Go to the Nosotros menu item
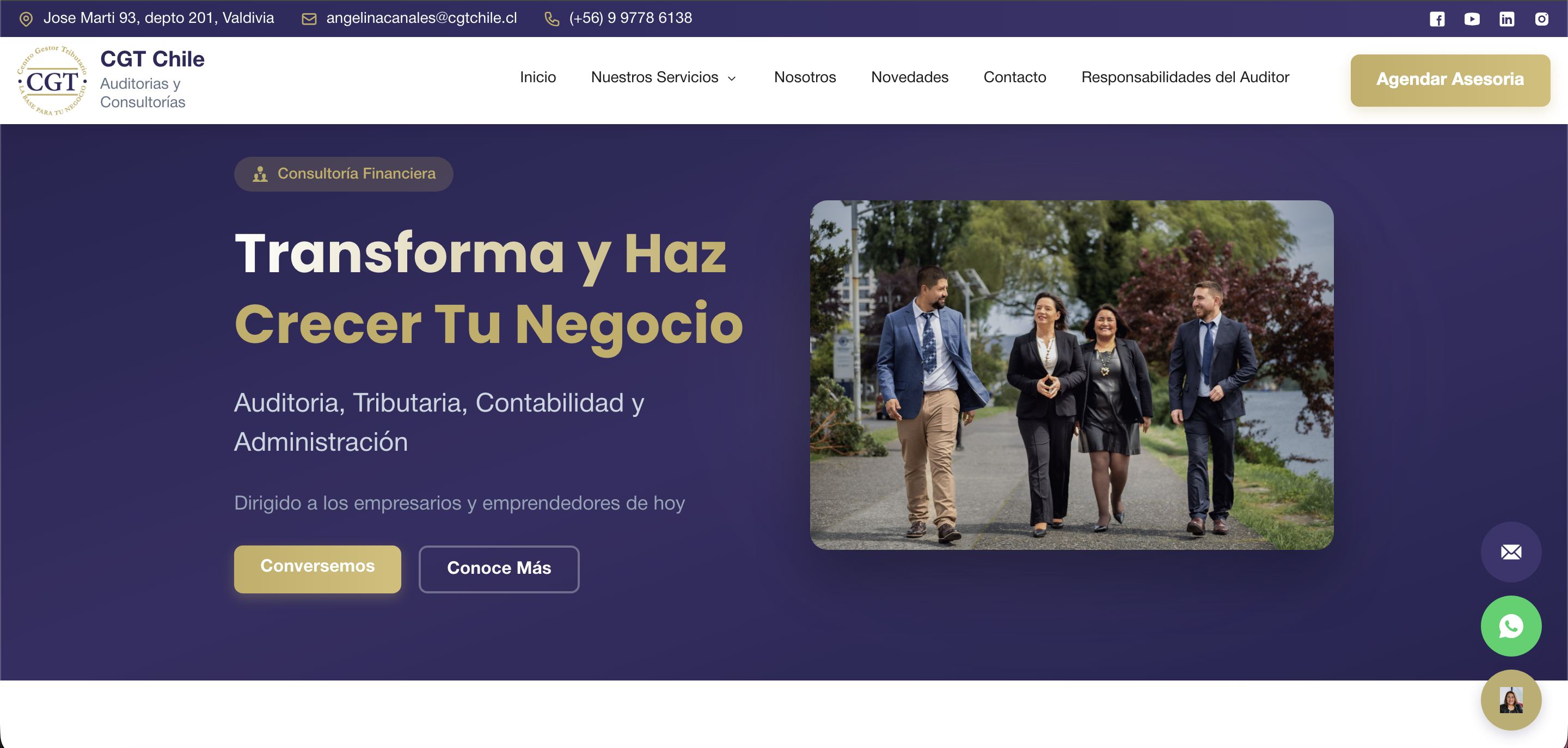The image size is (1568, 748). point(804,77)
